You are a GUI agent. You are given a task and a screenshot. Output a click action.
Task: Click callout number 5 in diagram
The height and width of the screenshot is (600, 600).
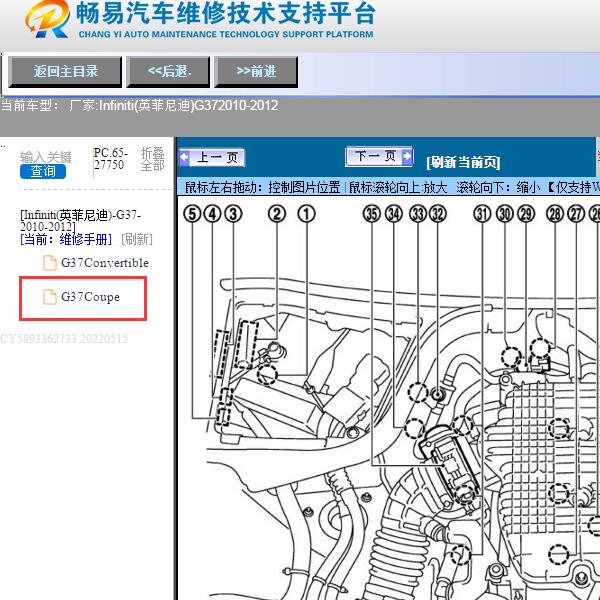[192, 214]
